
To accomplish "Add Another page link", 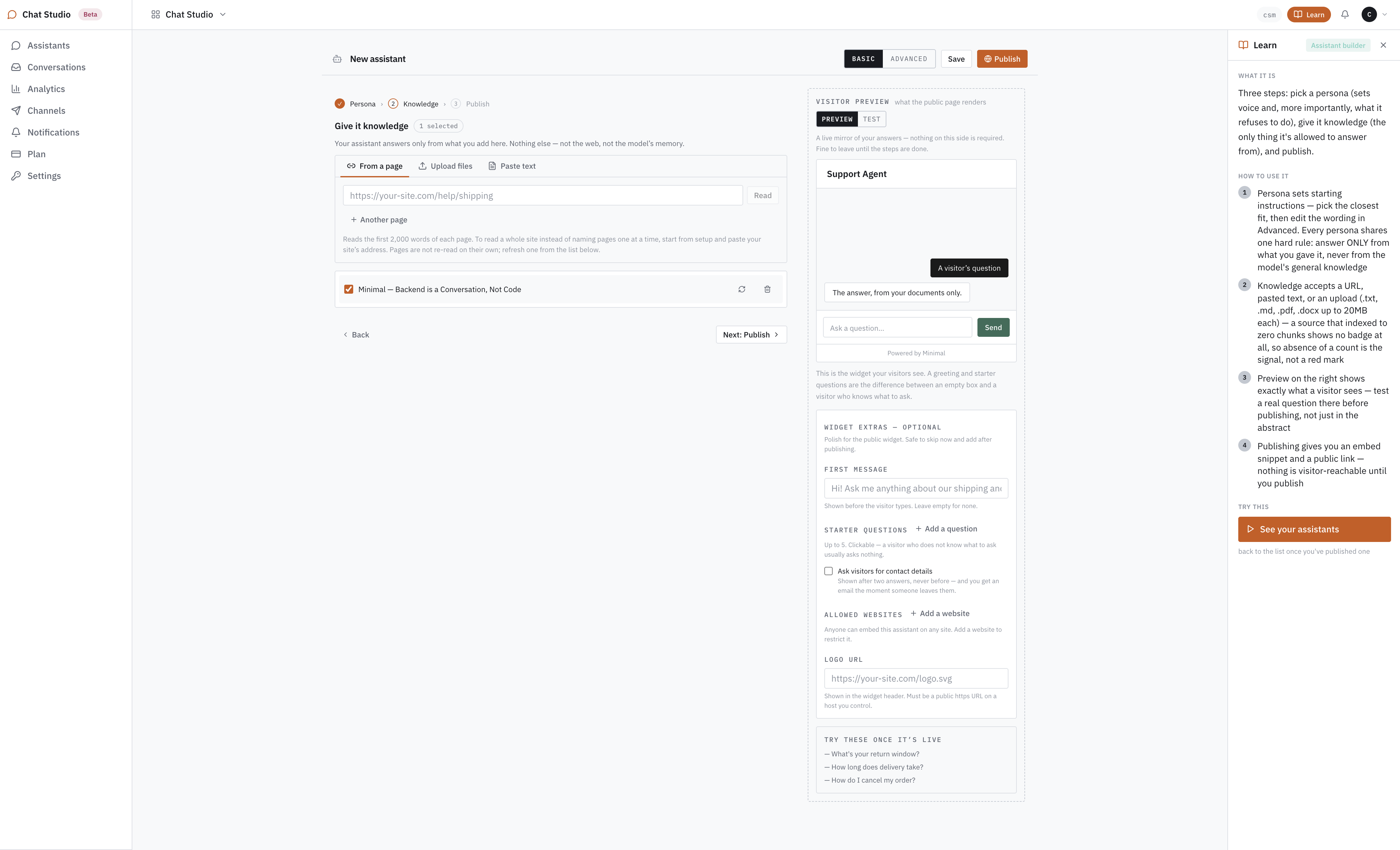I will [379, 220].
